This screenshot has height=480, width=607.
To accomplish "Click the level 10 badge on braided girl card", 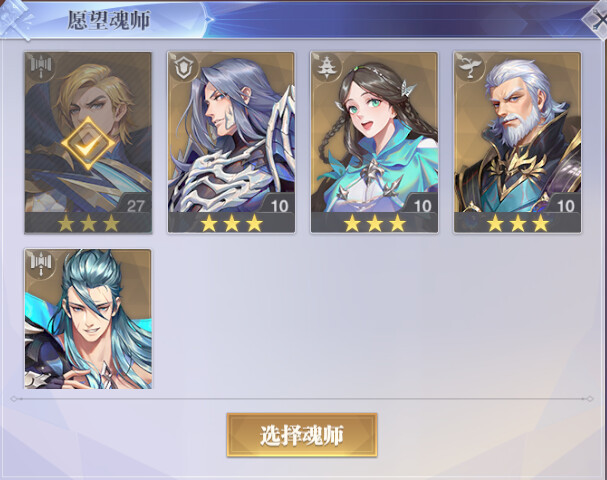I will click(422, 206).
